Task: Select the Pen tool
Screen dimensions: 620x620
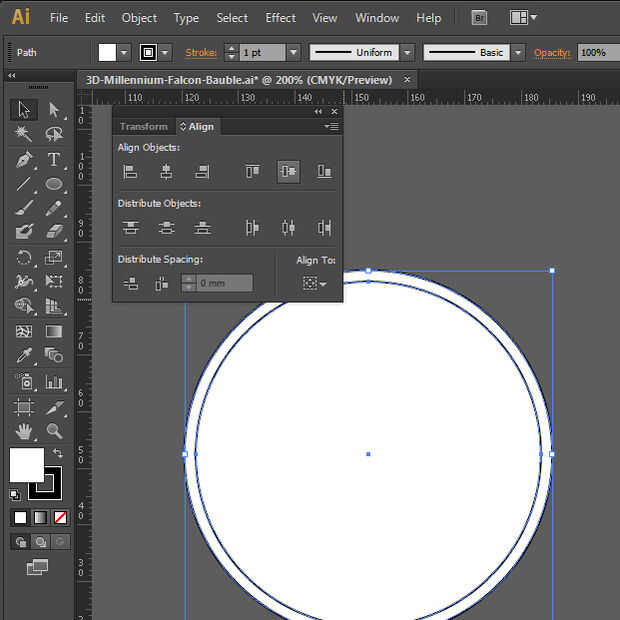Action: point(25,160)
